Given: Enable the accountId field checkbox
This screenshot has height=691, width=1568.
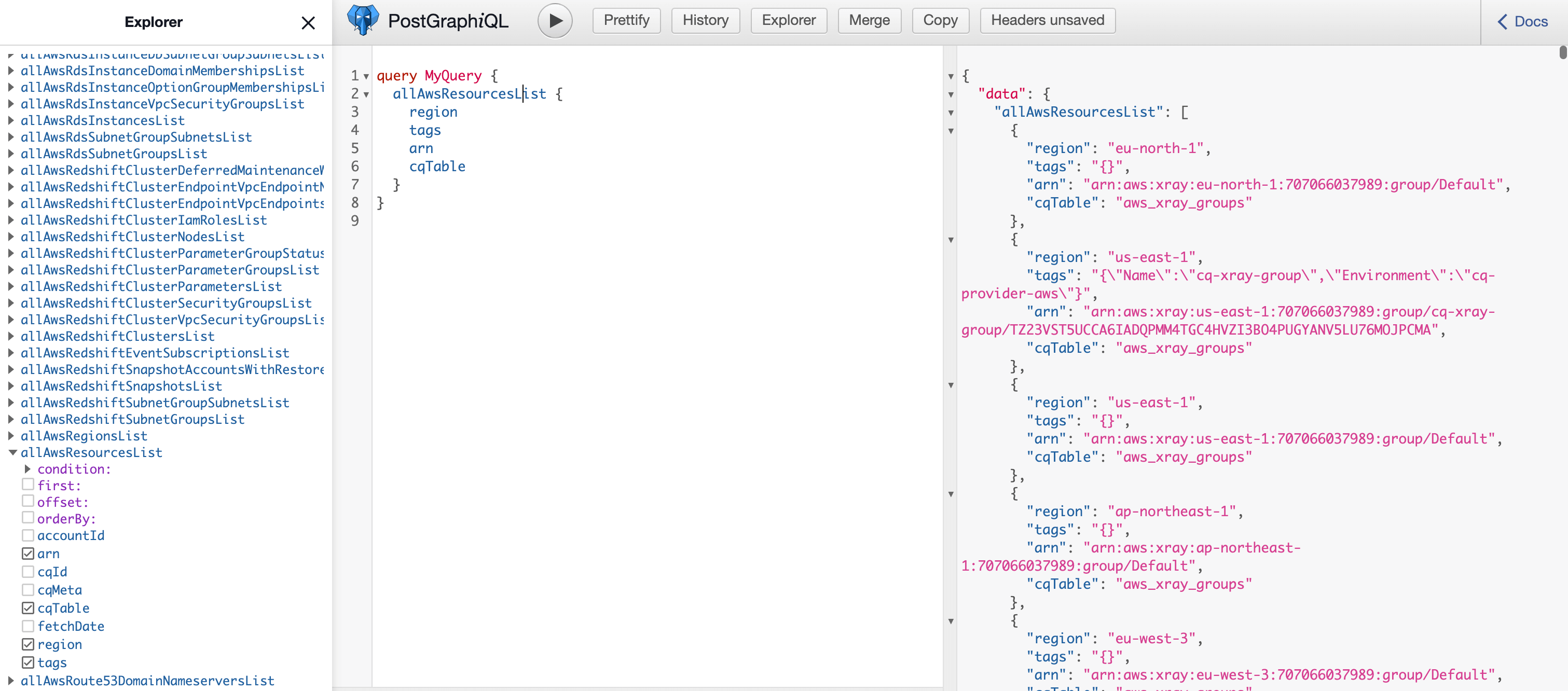Looking at the screenshot, I should (x=28, y=535).
